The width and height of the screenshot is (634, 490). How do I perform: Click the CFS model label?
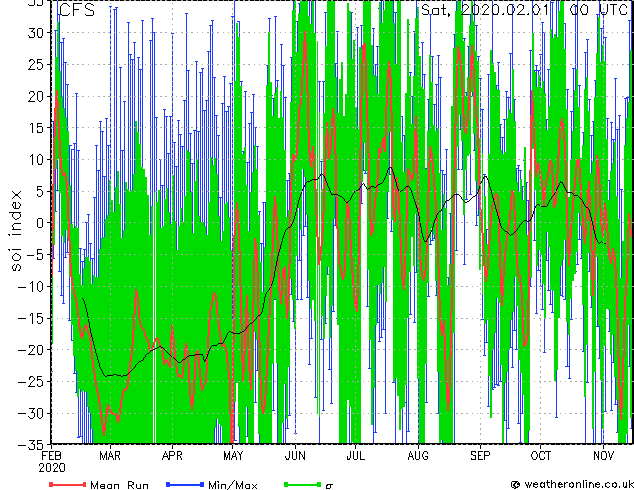coord(77,10)
